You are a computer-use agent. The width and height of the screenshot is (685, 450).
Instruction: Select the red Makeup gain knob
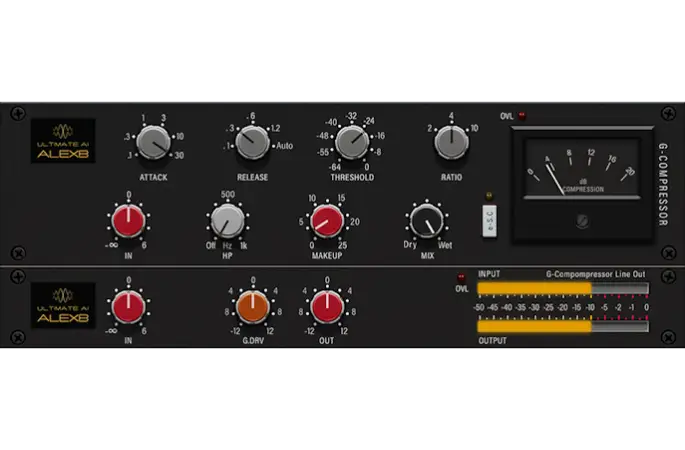pos(326,221)
